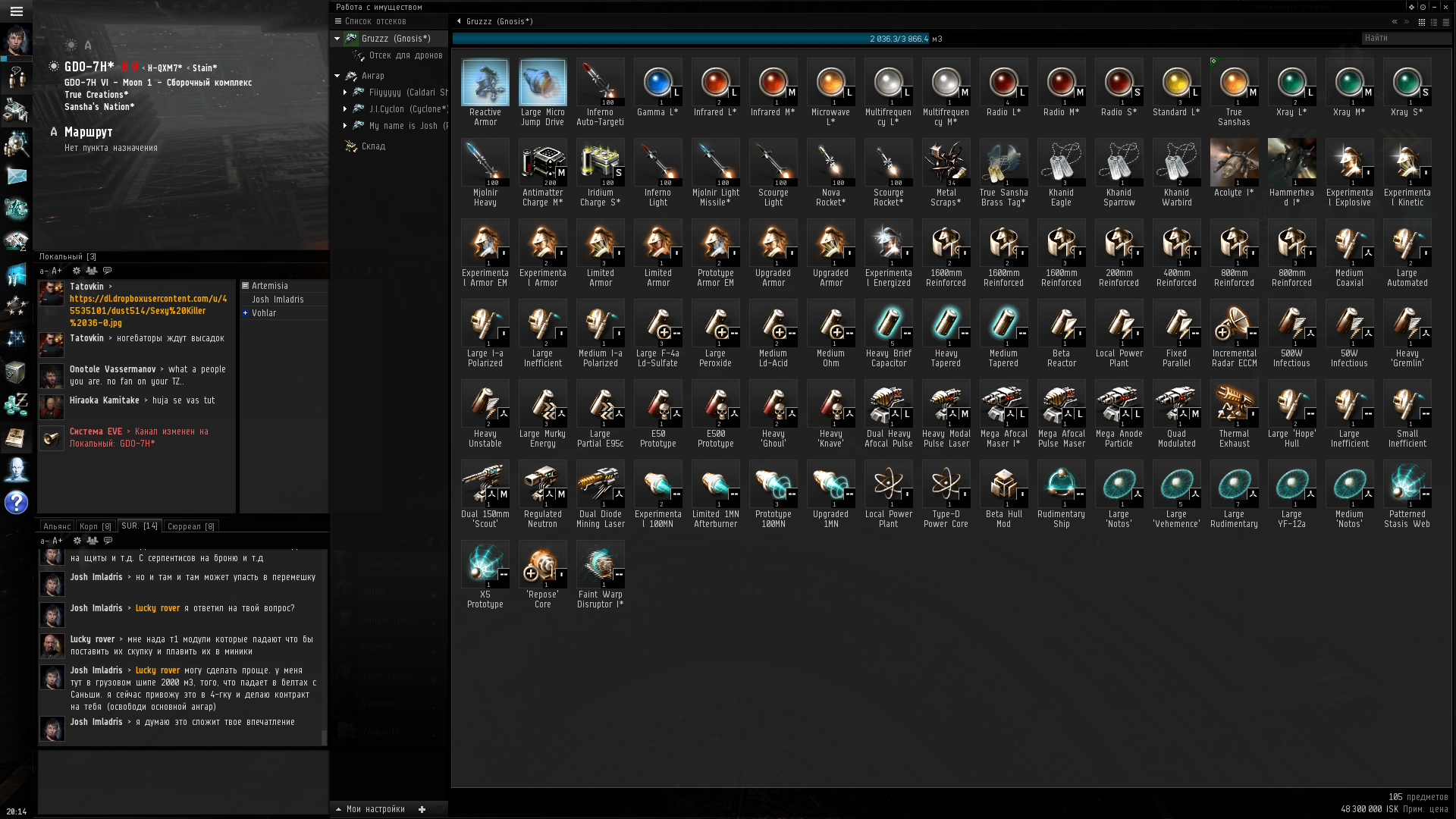1456x819 pixels.
Task: Select the Reactive Armor item
Action: pos(485,93)
